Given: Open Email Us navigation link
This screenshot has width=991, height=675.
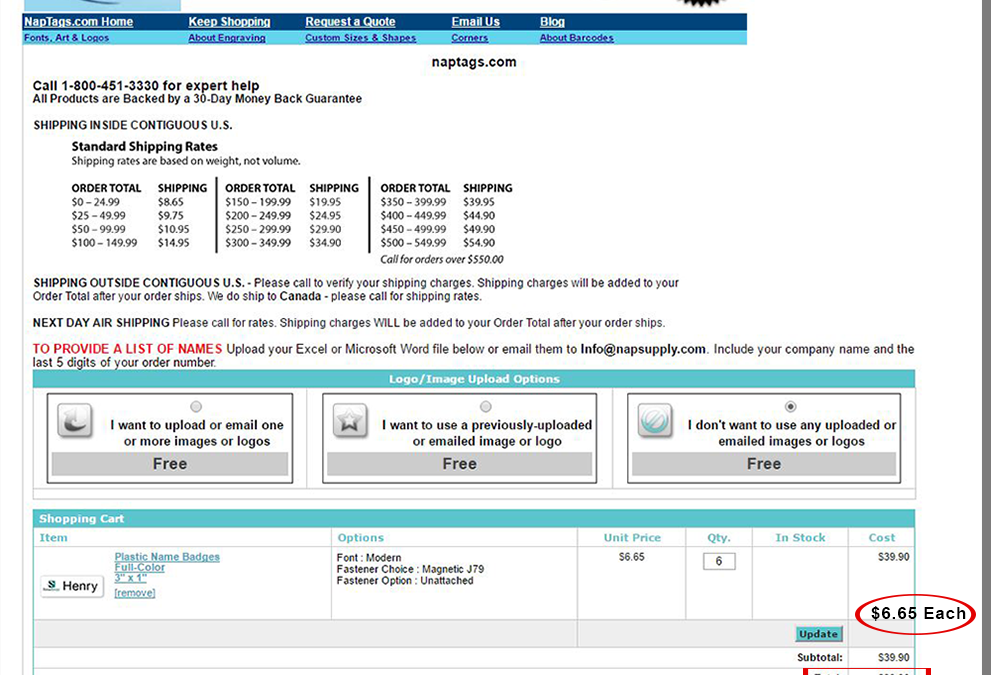Looking at the screenshot, I should [x=475, y=22].
